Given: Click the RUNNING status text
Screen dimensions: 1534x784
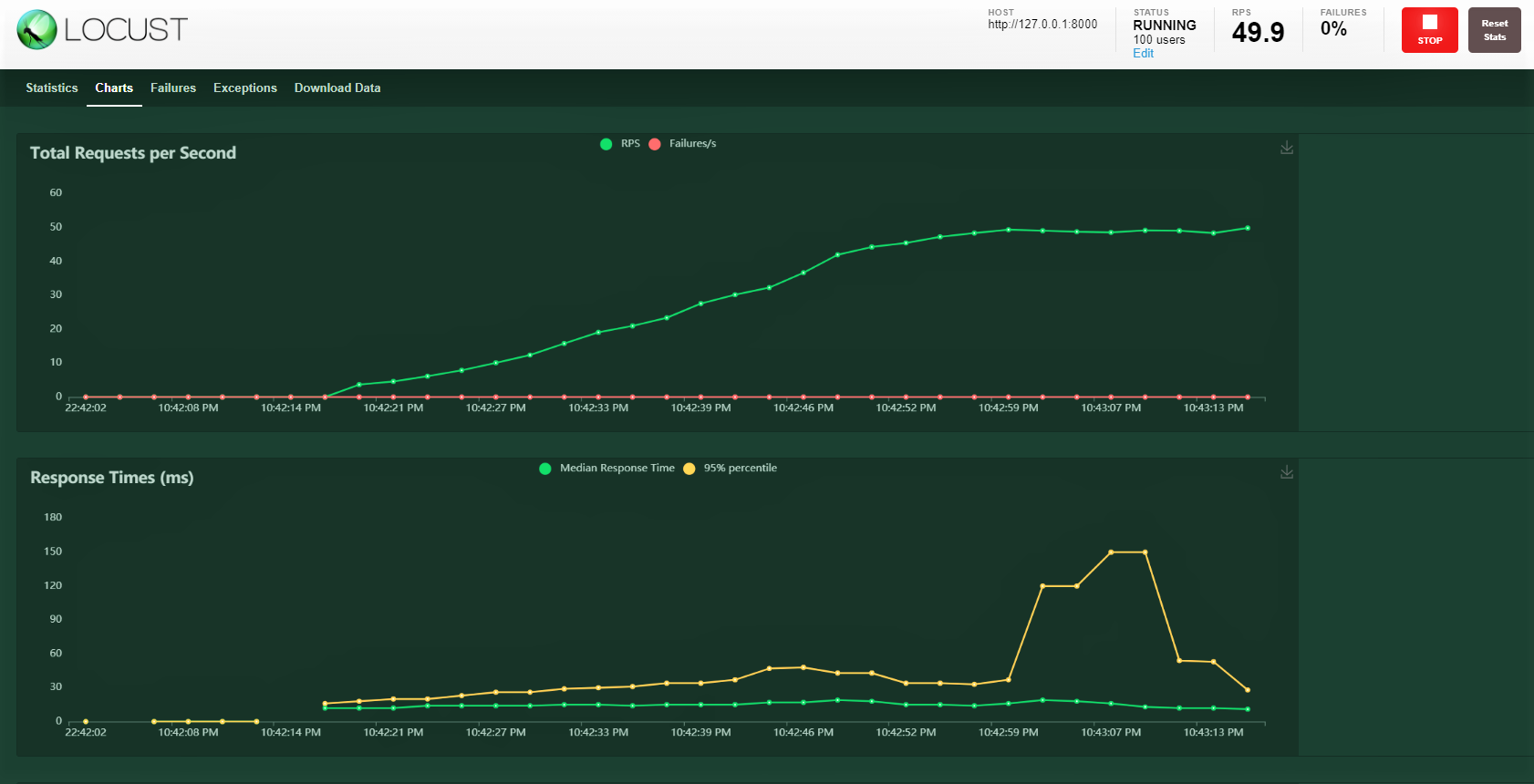Looking at the screenshot, I should point(1165,26).
